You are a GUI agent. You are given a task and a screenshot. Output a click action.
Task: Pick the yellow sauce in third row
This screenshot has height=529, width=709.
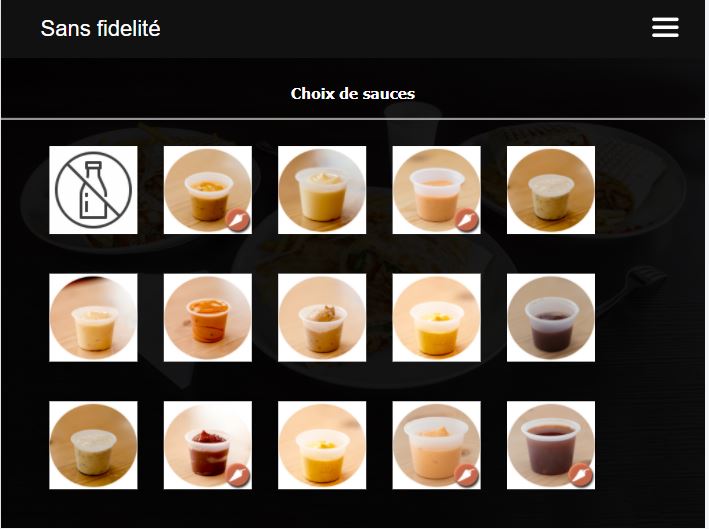tap(322, 445)
